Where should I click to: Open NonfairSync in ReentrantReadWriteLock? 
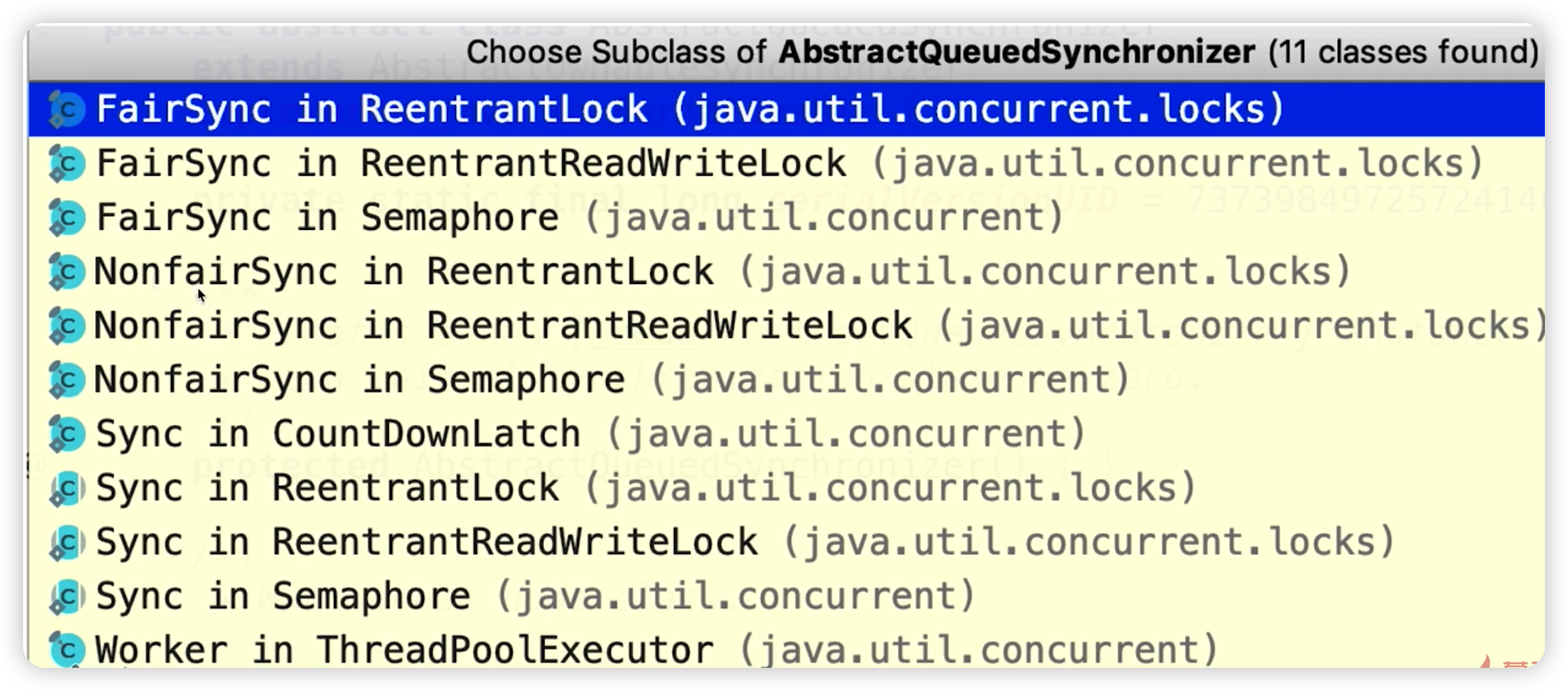tap(787, 325)
